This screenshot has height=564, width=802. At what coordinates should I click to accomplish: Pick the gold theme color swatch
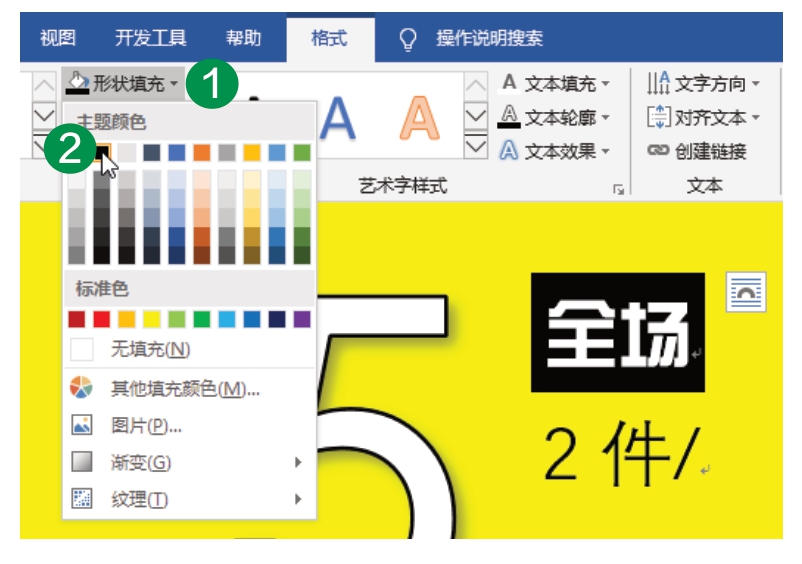[252, 152]
